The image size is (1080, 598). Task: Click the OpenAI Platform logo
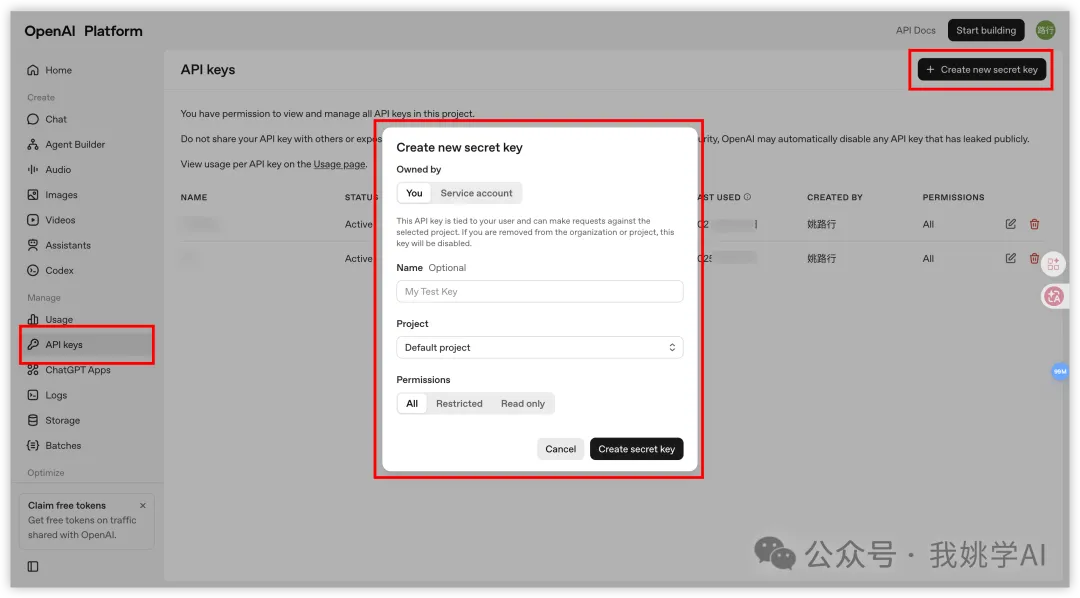pos(83,31)
